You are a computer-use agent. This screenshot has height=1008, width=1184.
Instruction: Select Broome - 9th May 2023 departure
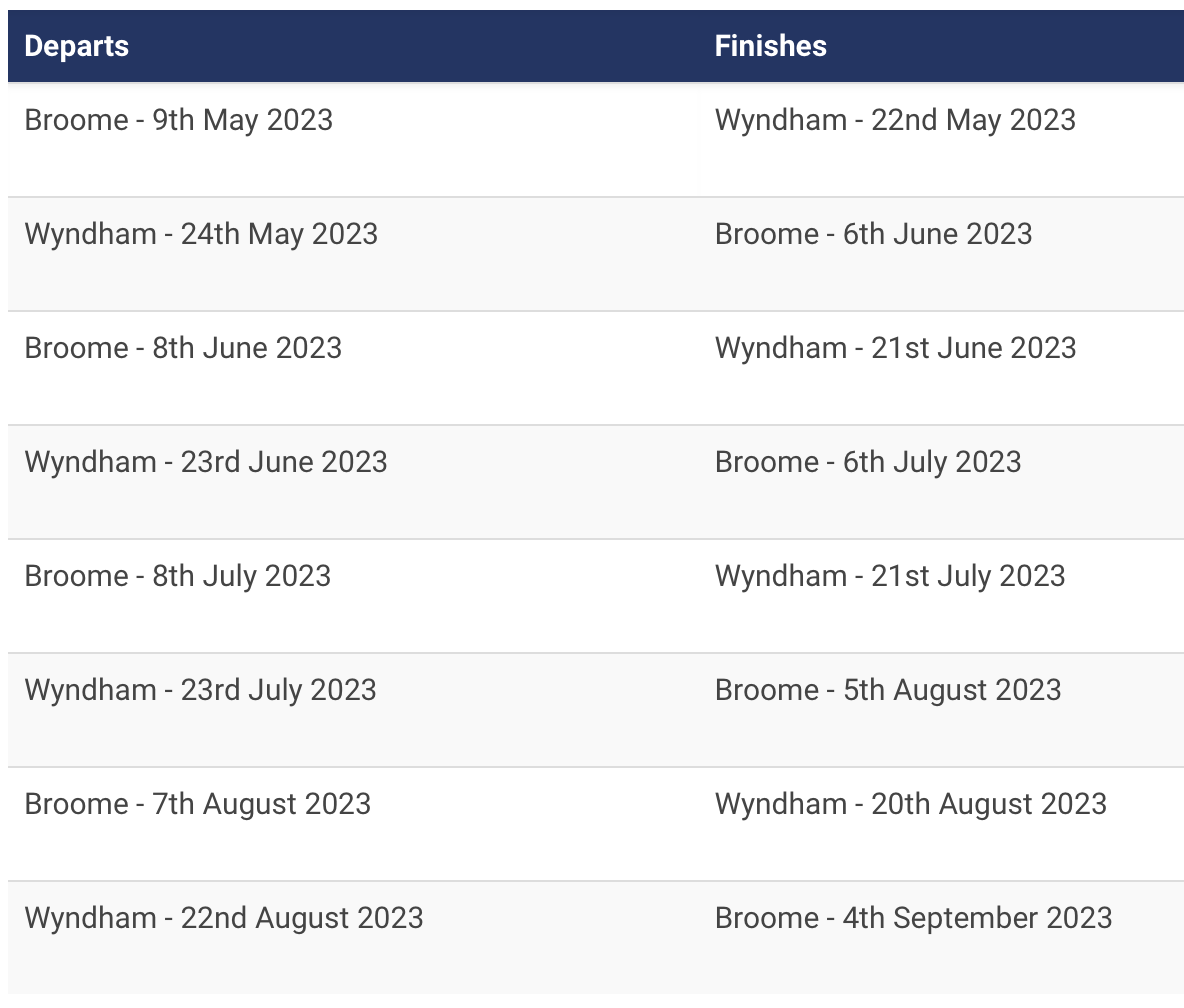178,120
